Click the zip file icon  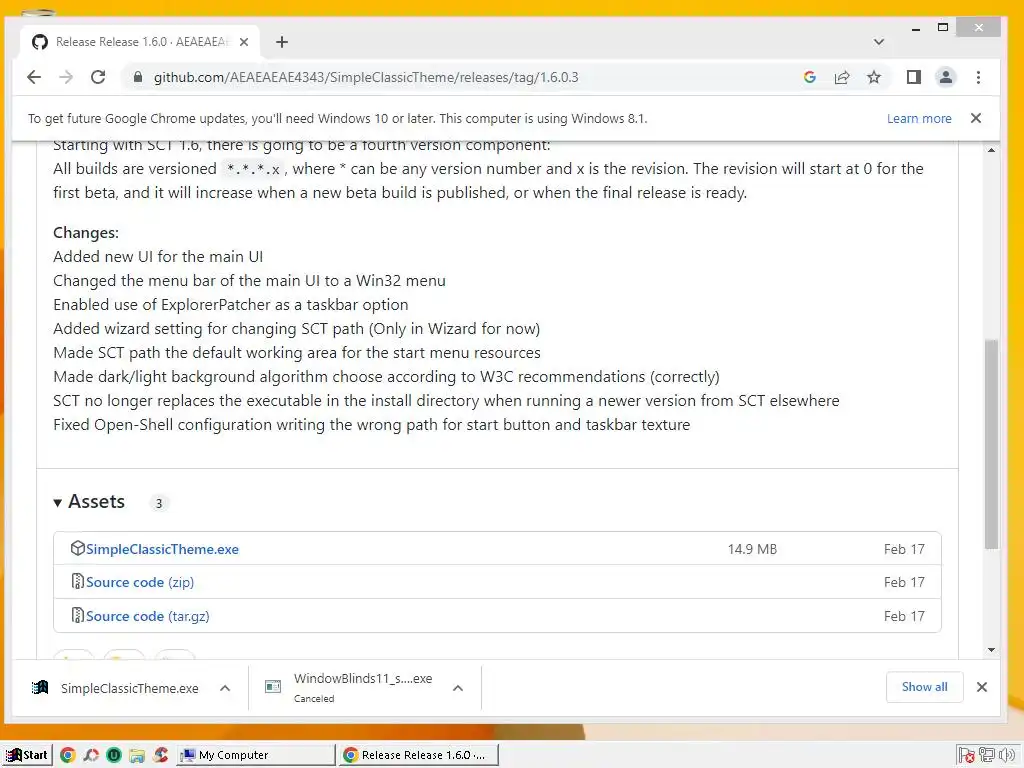[78, 581]
